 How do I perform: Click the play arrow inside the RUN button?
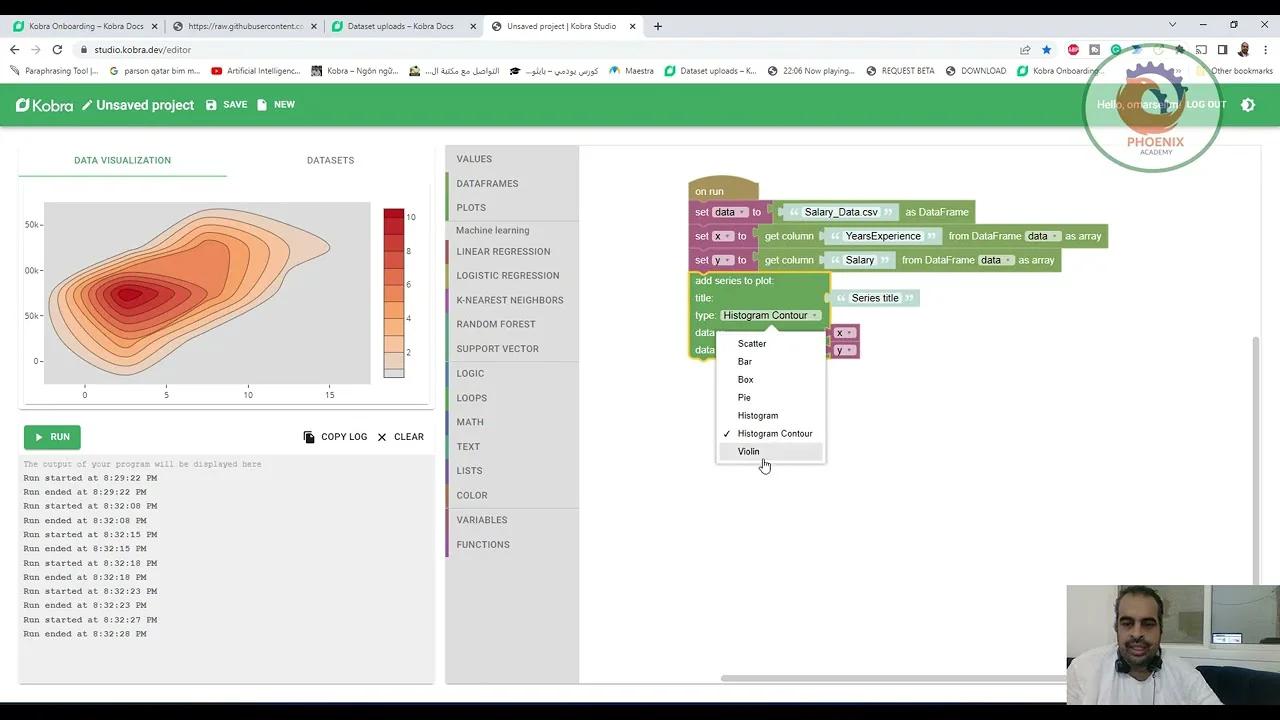point(40,436)
